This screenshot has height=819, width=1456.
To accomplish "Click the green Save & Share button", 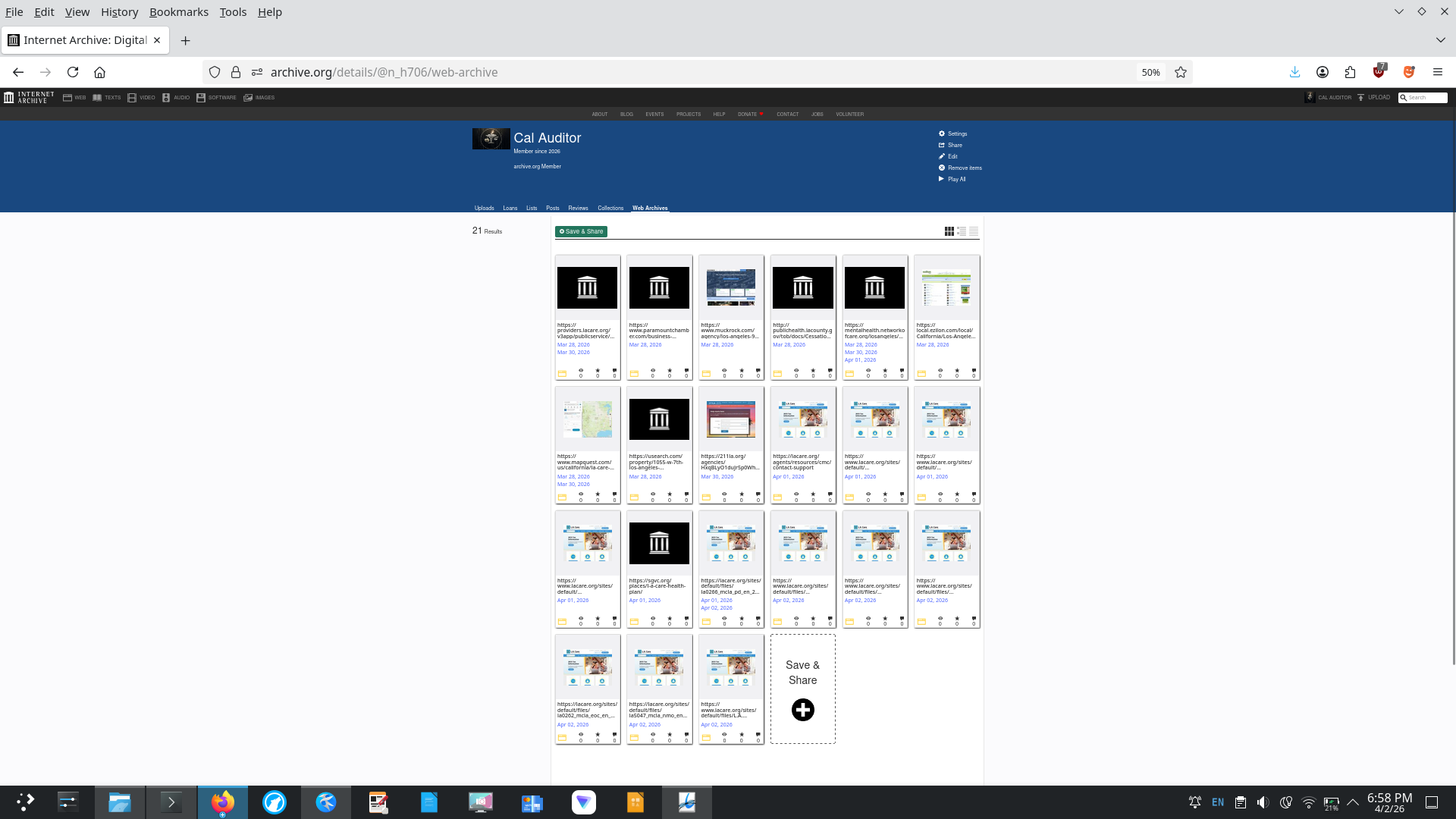I will coord(581,231).
